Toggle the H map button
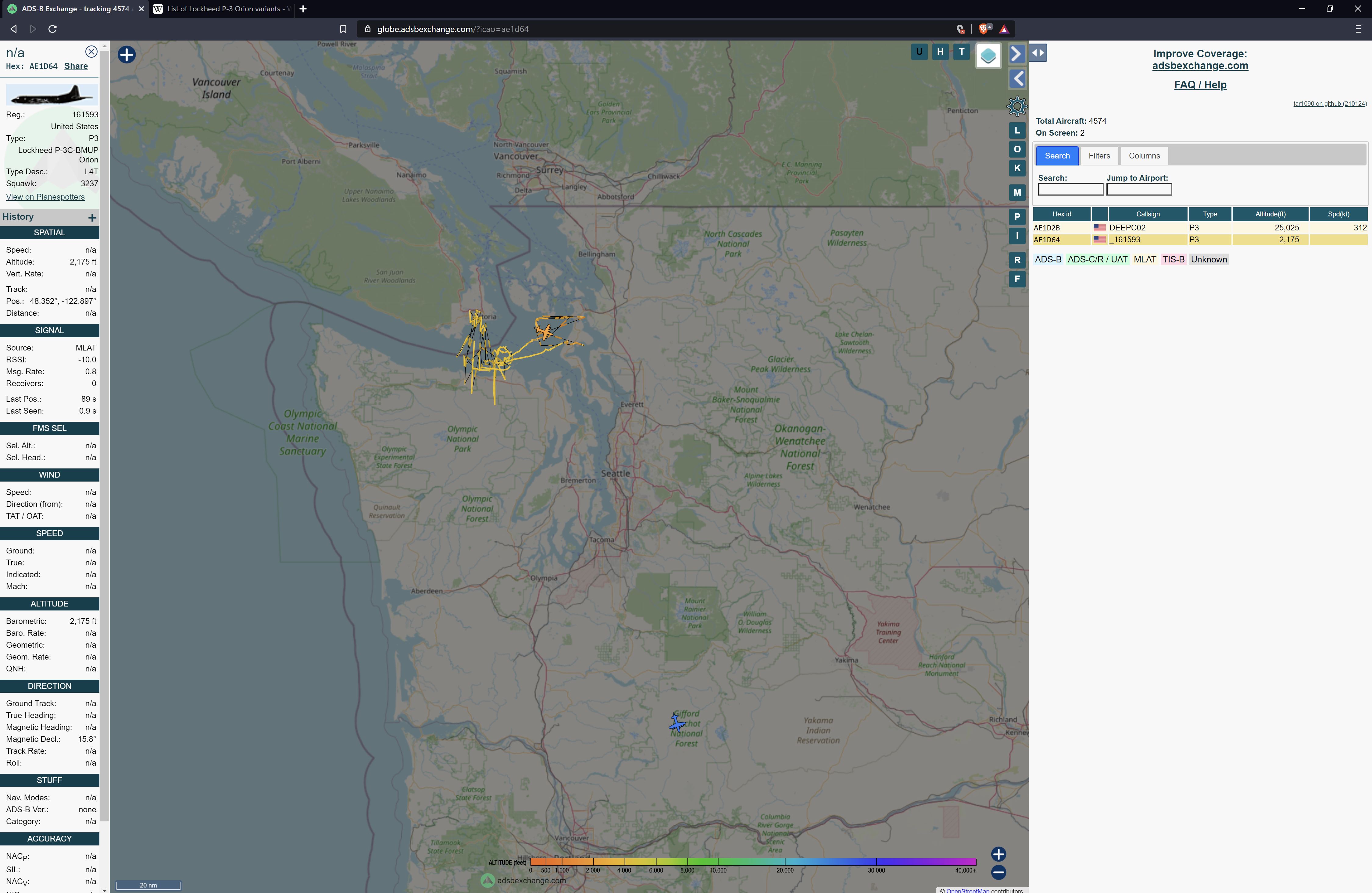This screenshot has height=893, width=1372. [x=940, y=52]
